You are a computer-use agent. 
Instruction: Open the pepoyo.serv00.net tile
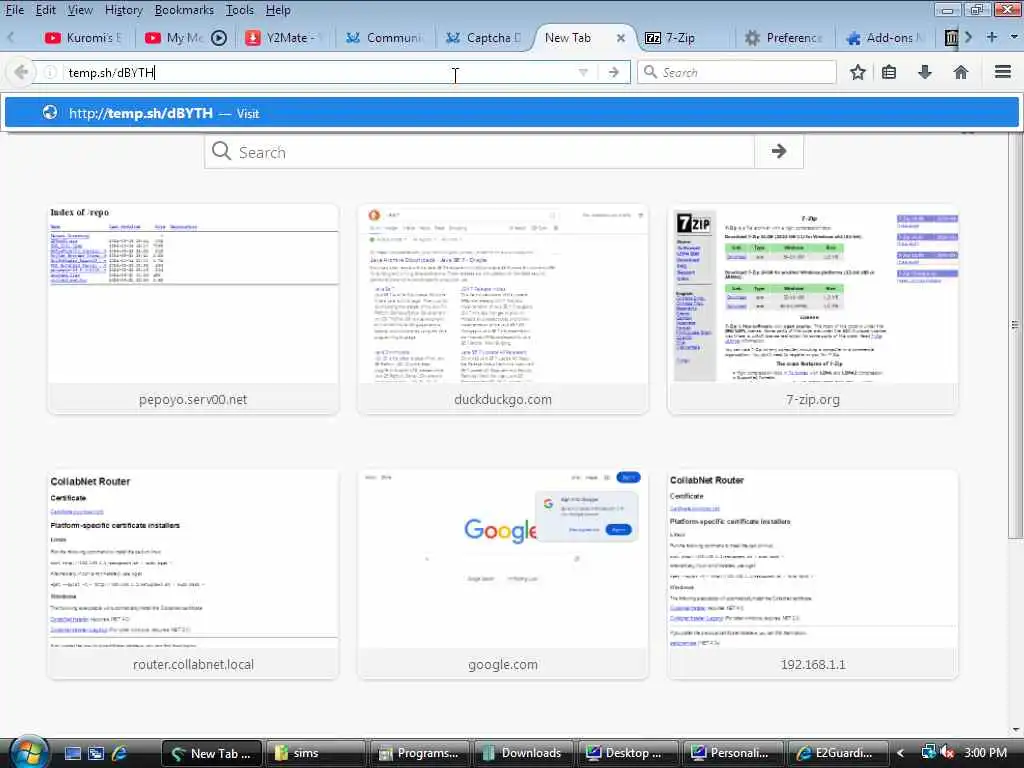[x=193, y=309]
